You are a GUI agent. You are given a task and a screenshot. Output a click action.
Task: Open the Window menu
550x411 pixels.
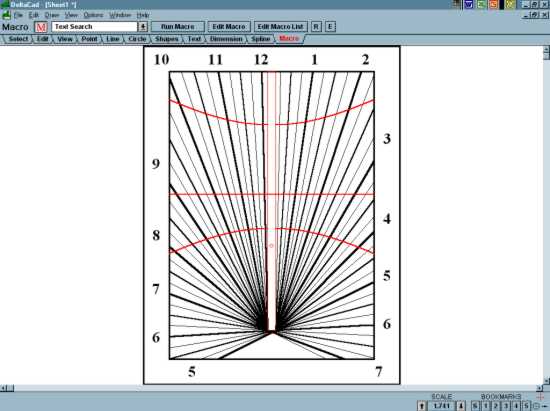[x=120, y=15]
